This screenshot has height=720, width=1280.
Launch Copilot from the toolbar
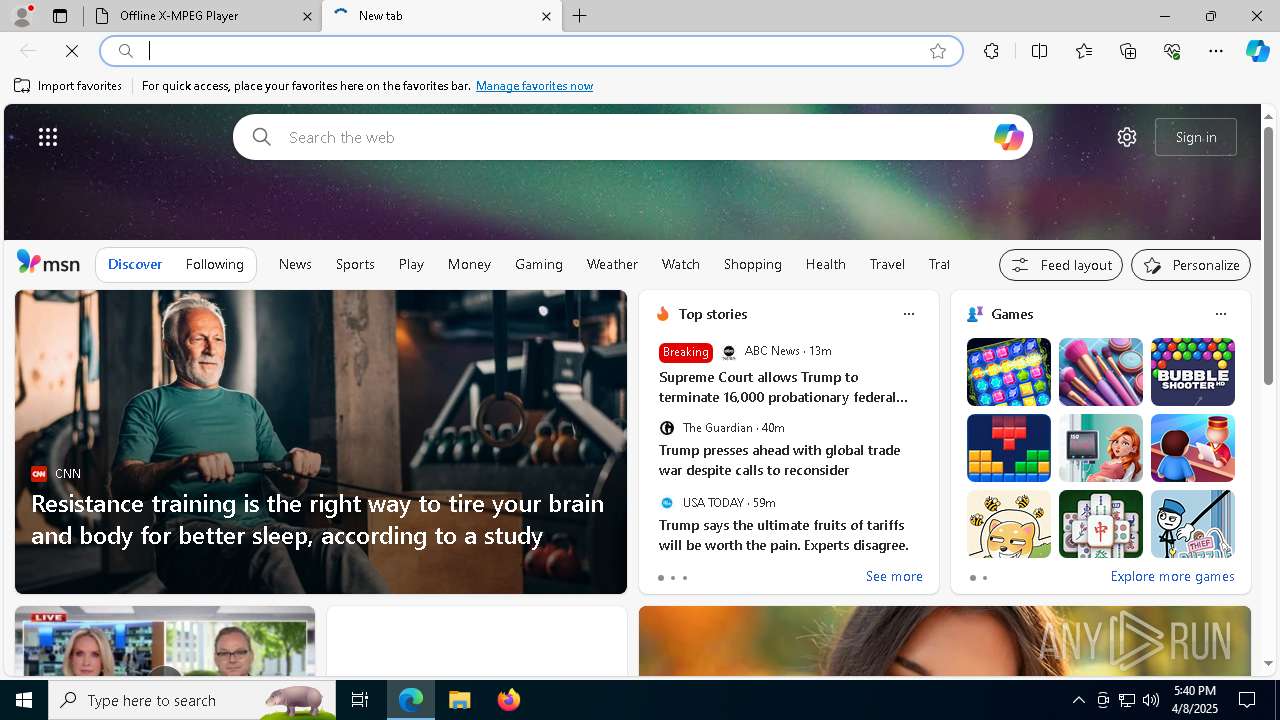point(1257,51)
